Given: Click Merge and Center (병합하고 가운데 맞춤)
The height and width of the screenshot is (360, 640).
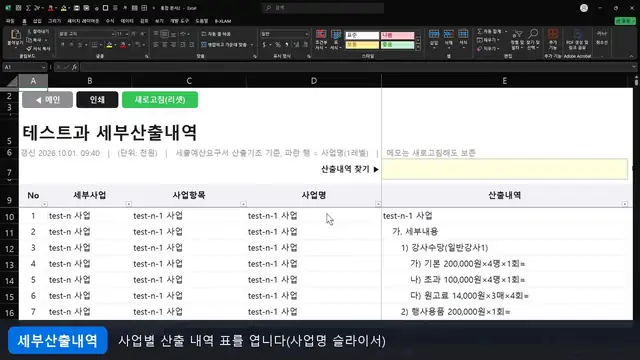Looking at the screenshot, I should (224, 45).
